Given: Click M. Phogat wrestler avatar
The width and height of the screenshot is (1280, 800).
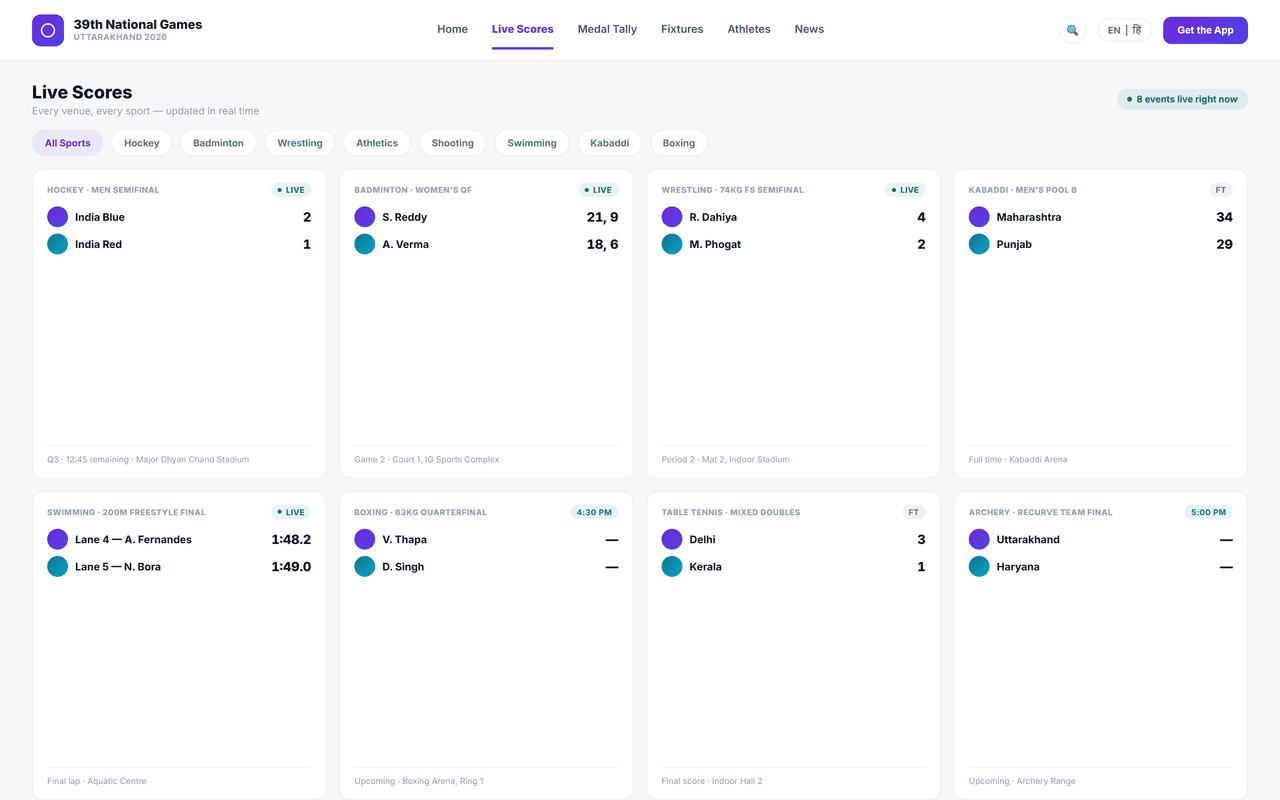Looking at the screenshot, I should [x=672, y=244].
